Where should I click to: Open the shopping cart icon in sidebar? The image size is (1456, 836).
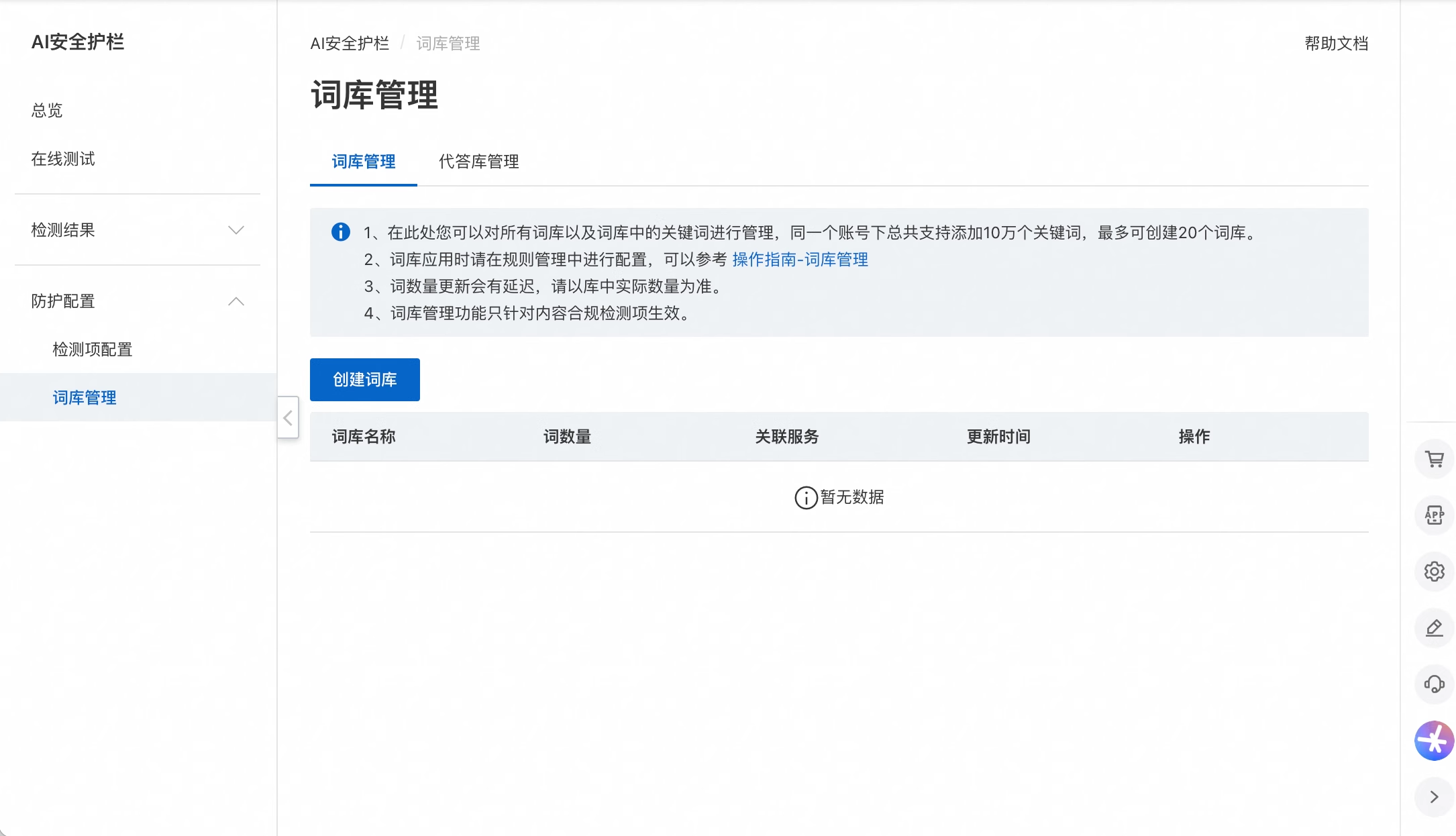pyautogui.click(x=1435, y=459)
